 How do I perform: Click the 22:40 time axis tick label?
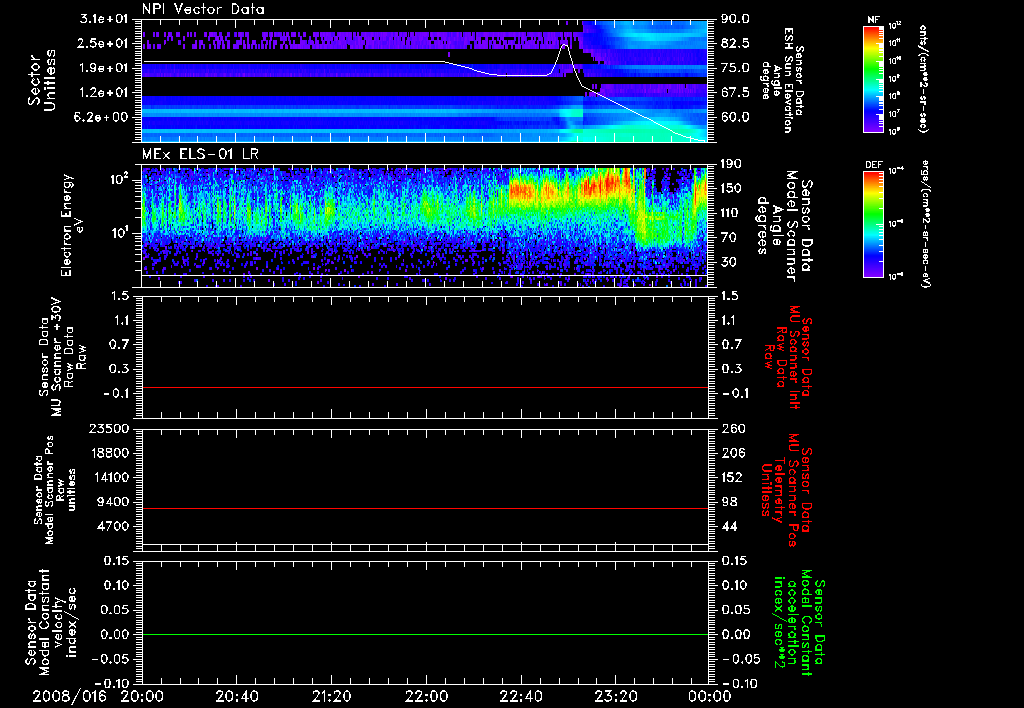pos(520,696)
